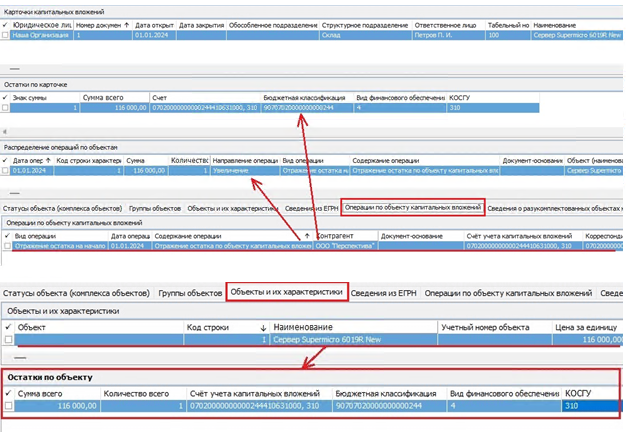Open red-outlined Объекты и их характеристики tab
The width and height of the screenshot is (632, 439).
click(288, 292)
